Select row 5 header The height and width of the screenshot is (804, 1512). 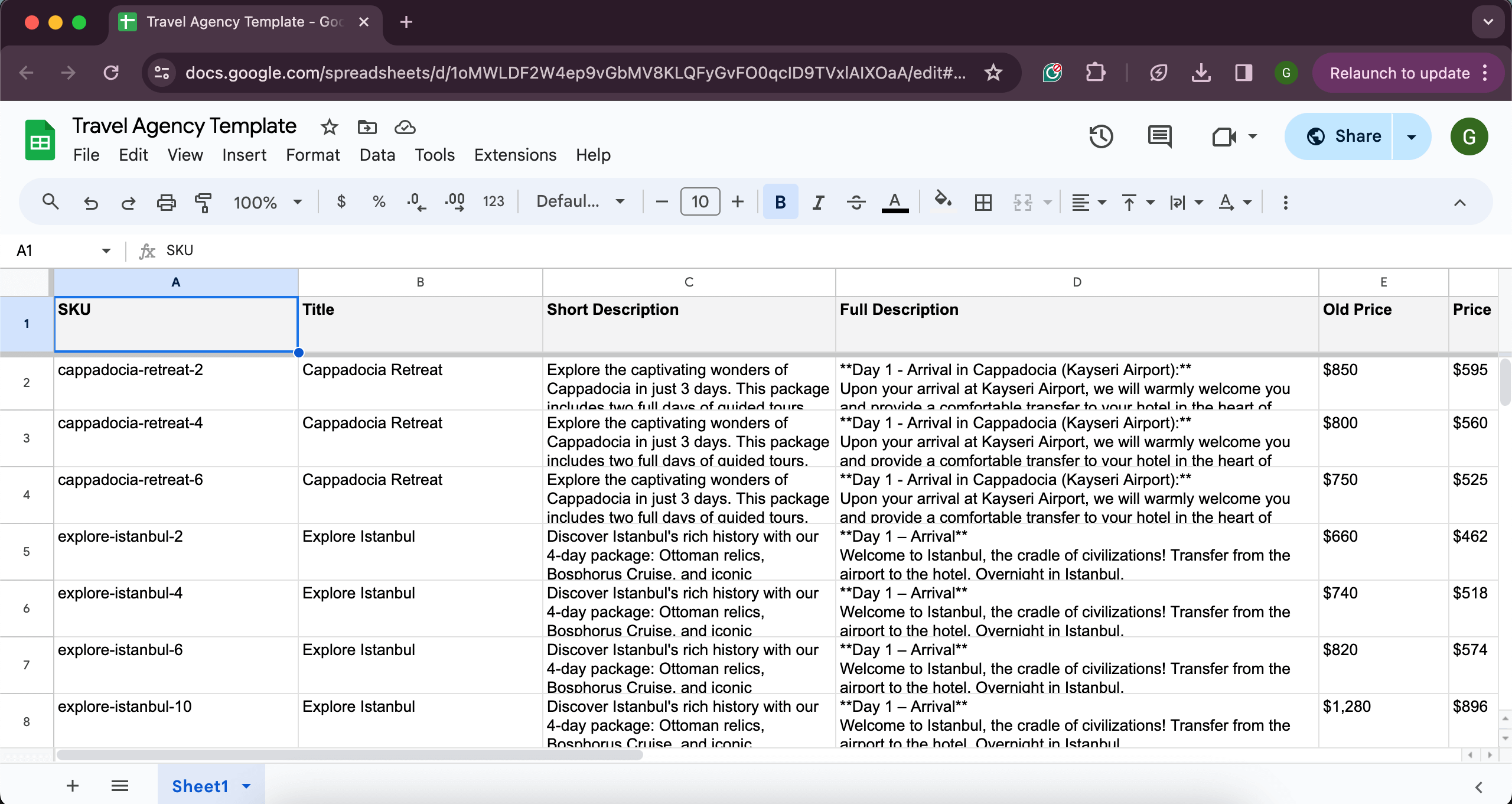[27, 552]
